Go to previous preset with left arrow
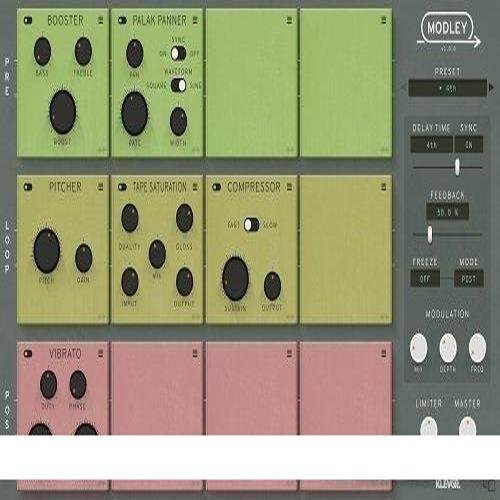500x500 pixels. [x=404, y=88]
